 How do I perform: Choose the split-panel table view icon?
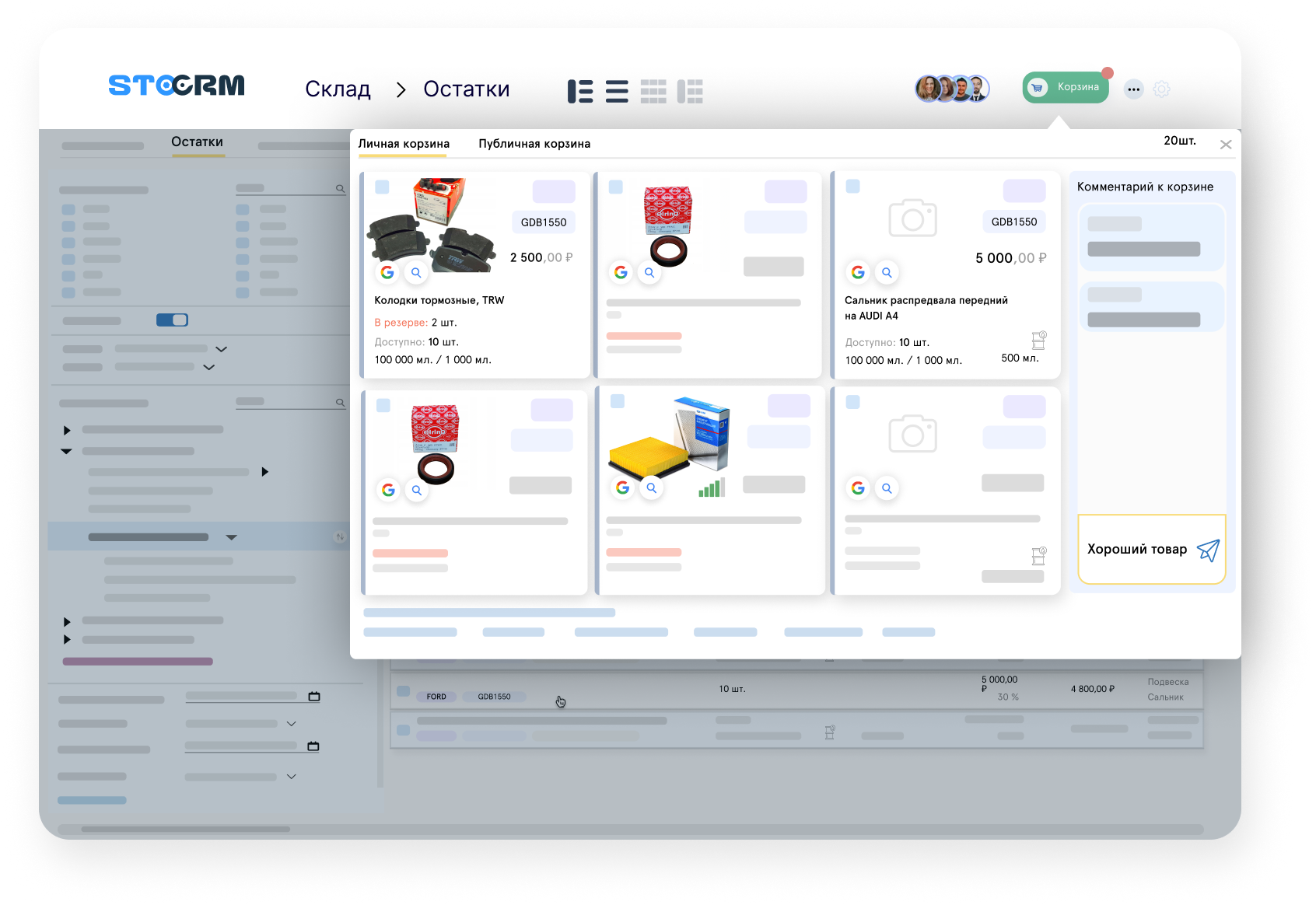tap(690, 91)
